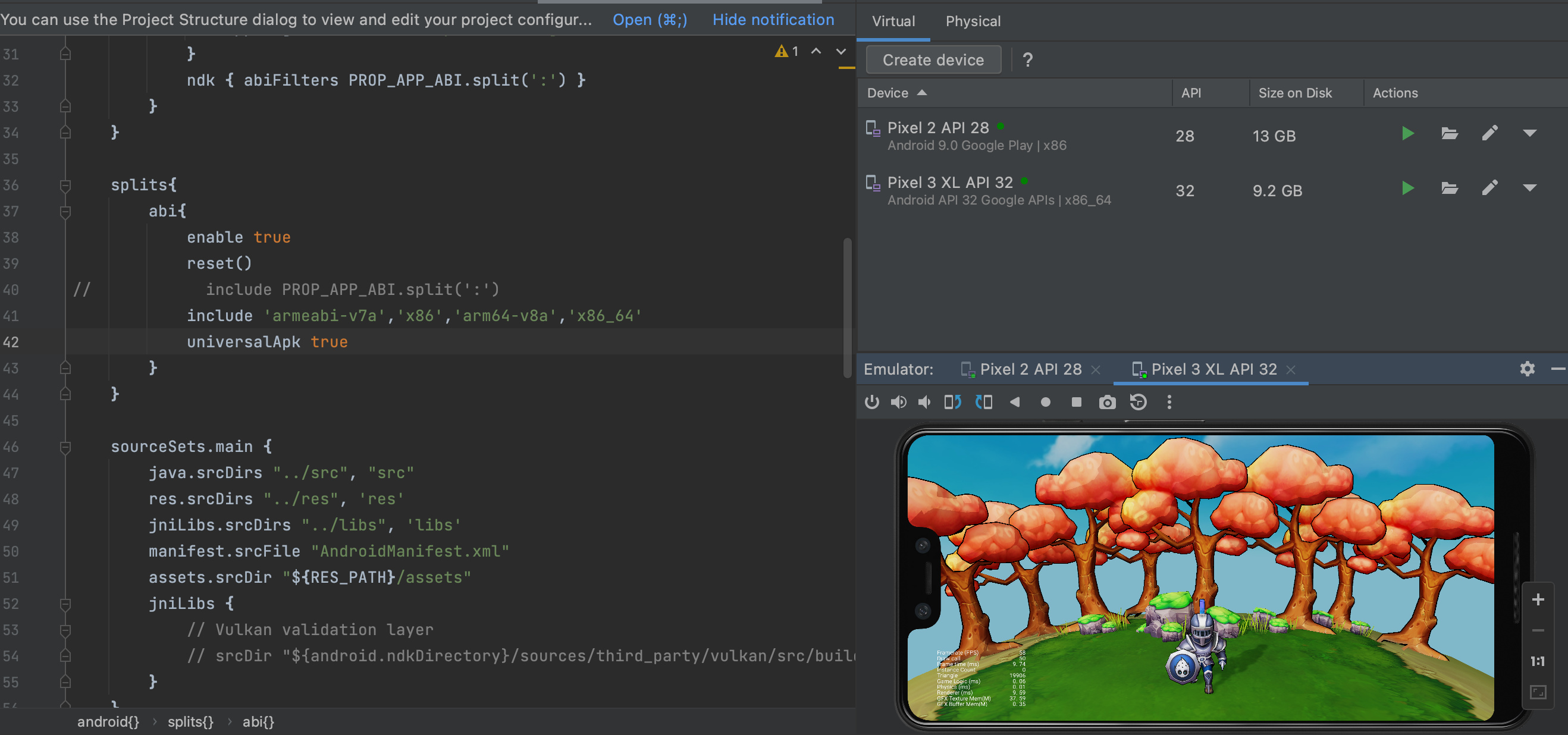Launch Pixel 2 API 28 with play icon
This screenshot has width=1568, height=735.
coord(1407,133)
